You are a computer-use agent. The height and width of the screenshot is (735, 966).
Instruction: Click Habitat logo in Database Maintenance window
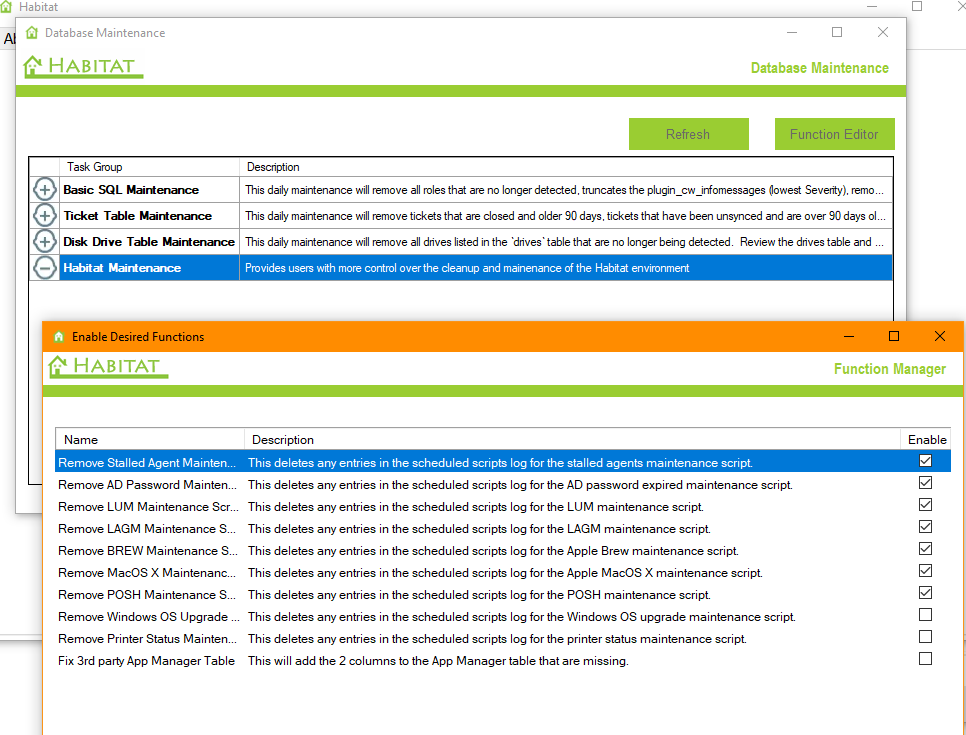(x=84, y=68)
